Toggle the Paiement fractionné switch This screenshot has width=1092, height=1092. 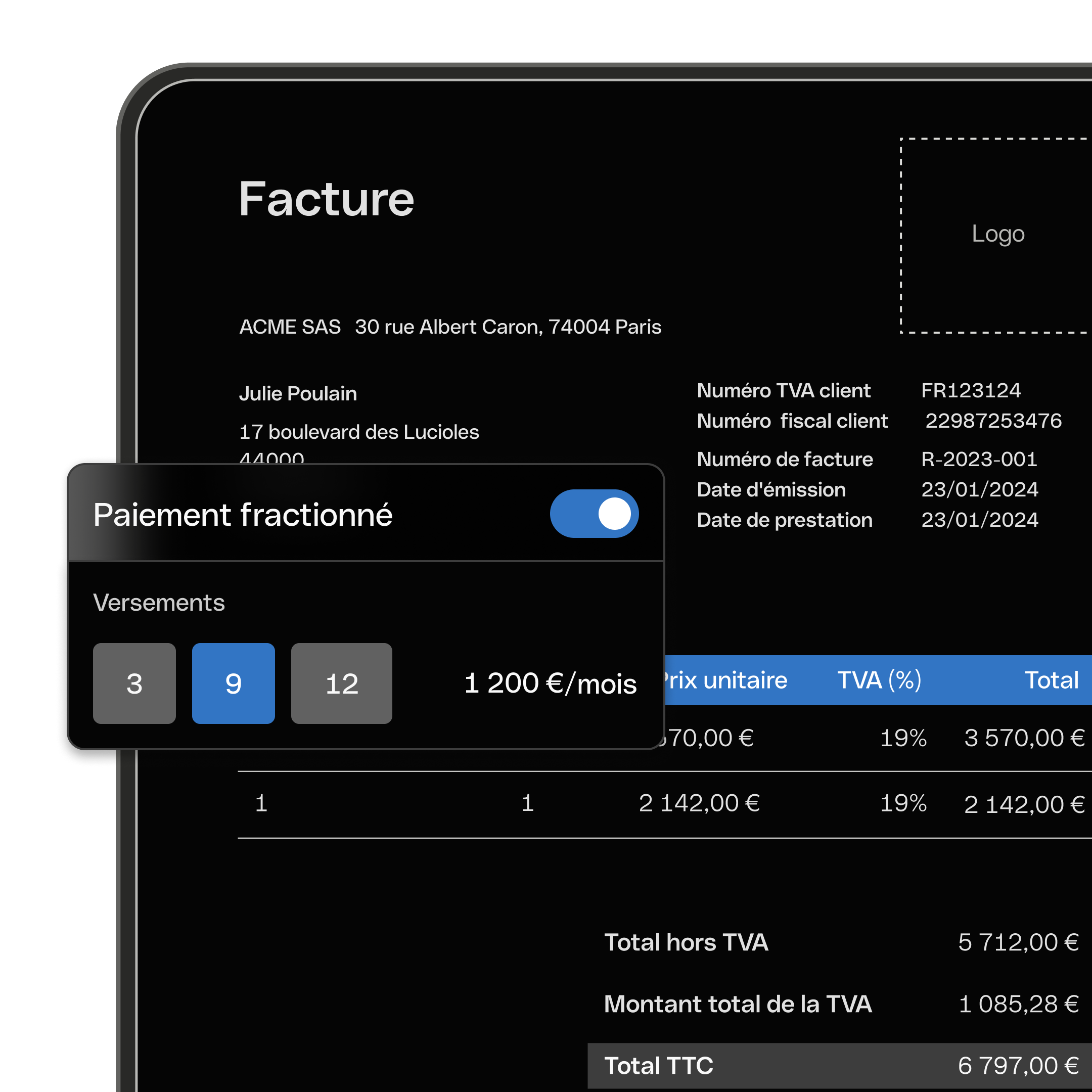pos(594,513)
